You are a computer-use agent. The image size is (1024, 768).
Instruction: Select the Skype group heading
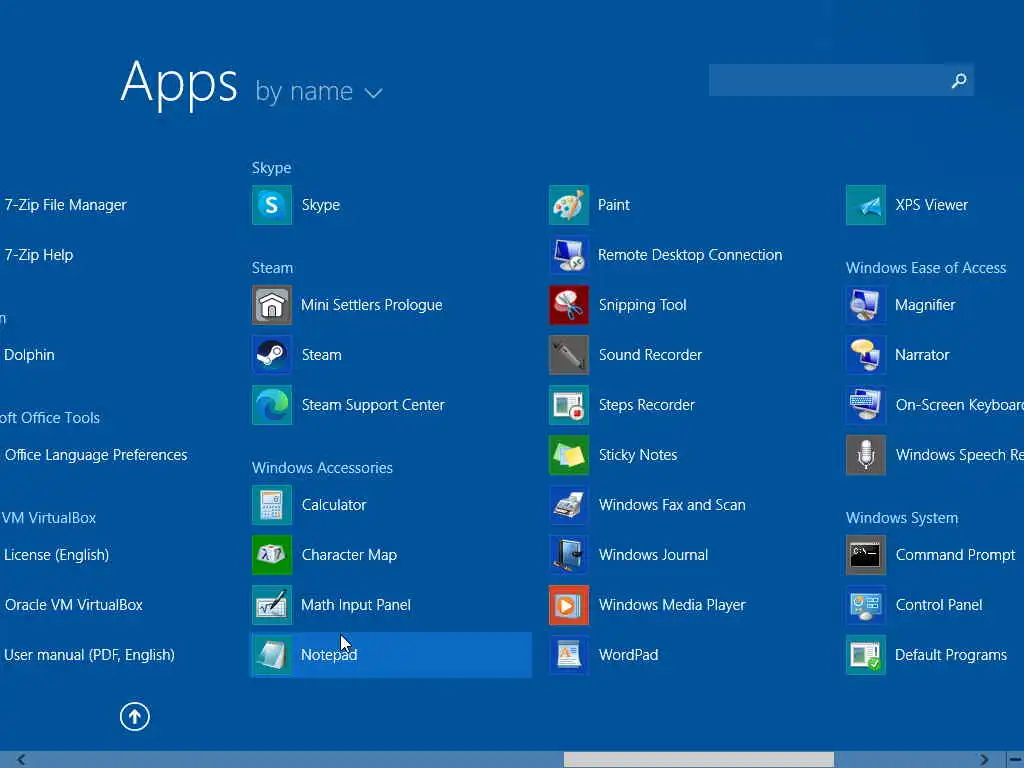(x=272, y=168)
